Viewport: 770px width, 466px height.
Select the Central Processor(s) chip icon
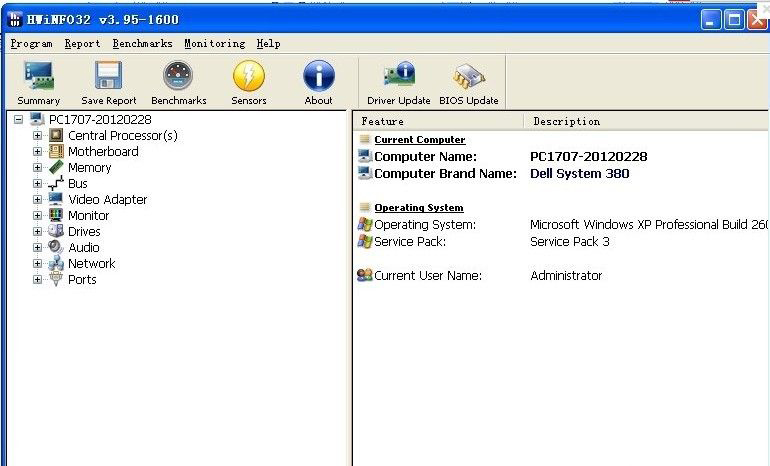point(56,135)
